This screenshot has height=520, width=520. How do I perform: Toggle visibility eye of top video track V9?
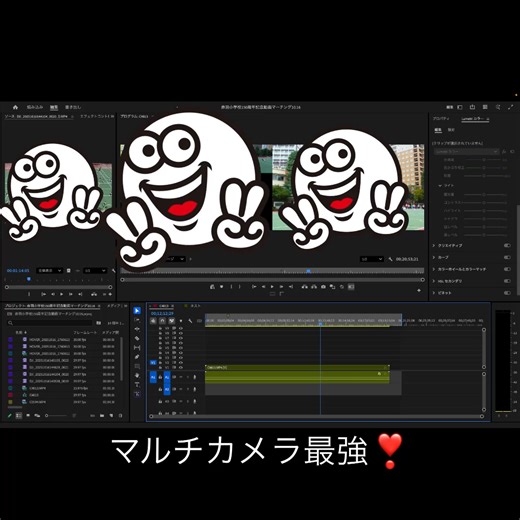pos(181,328)
